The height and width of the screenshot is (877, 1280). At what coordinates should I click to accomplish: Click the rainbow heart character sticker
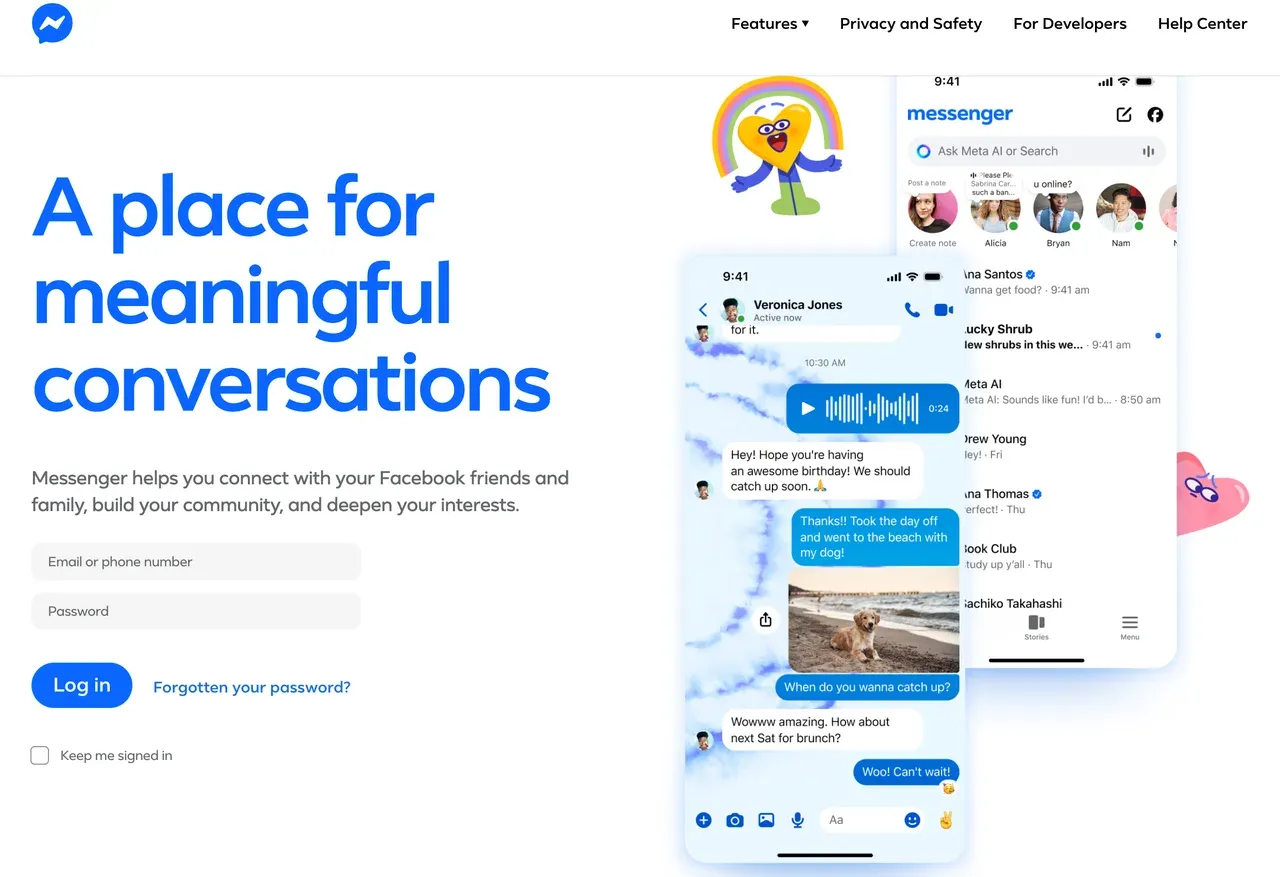777,146
